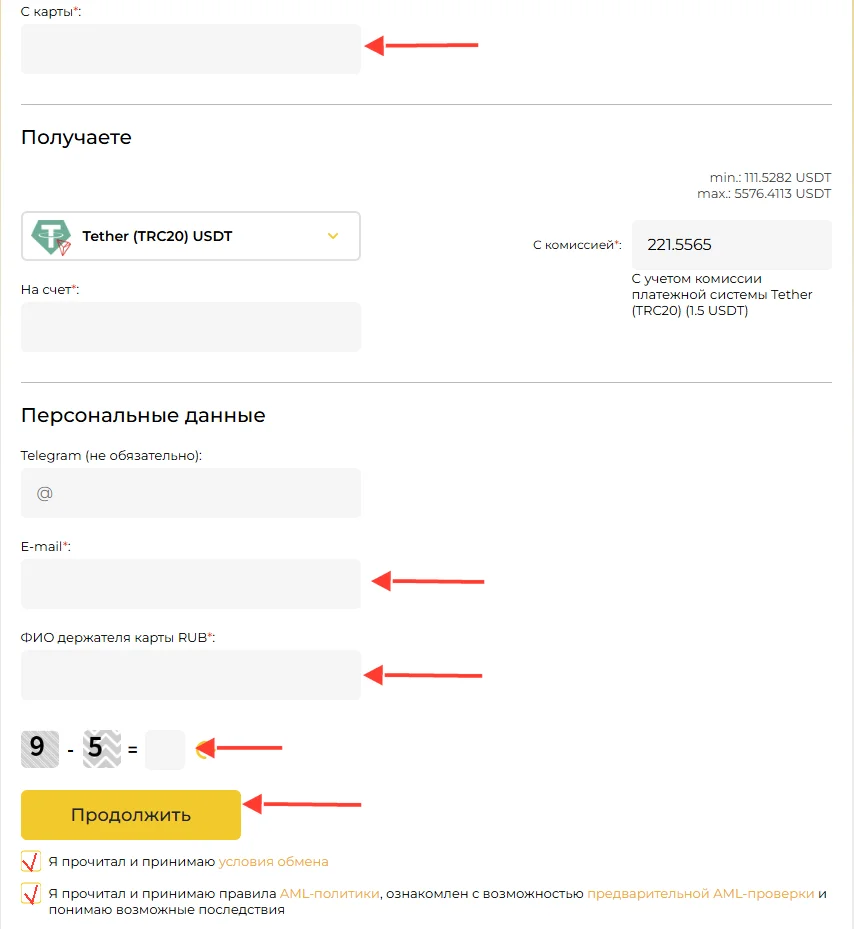Screen dimensions: 854x929
Task: Focus the E-mail input field
Action: coord(191,584)
